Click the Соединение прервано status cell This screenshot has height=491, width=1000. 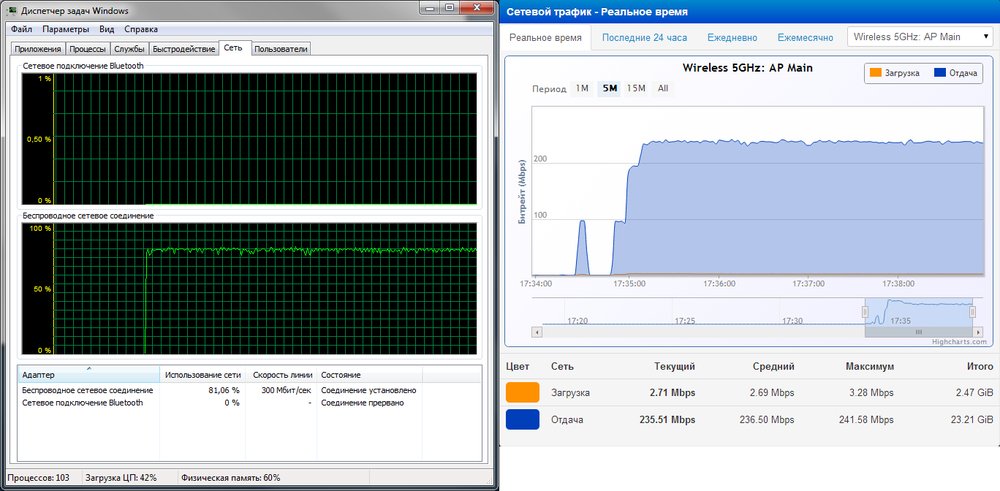pos(362,403)
